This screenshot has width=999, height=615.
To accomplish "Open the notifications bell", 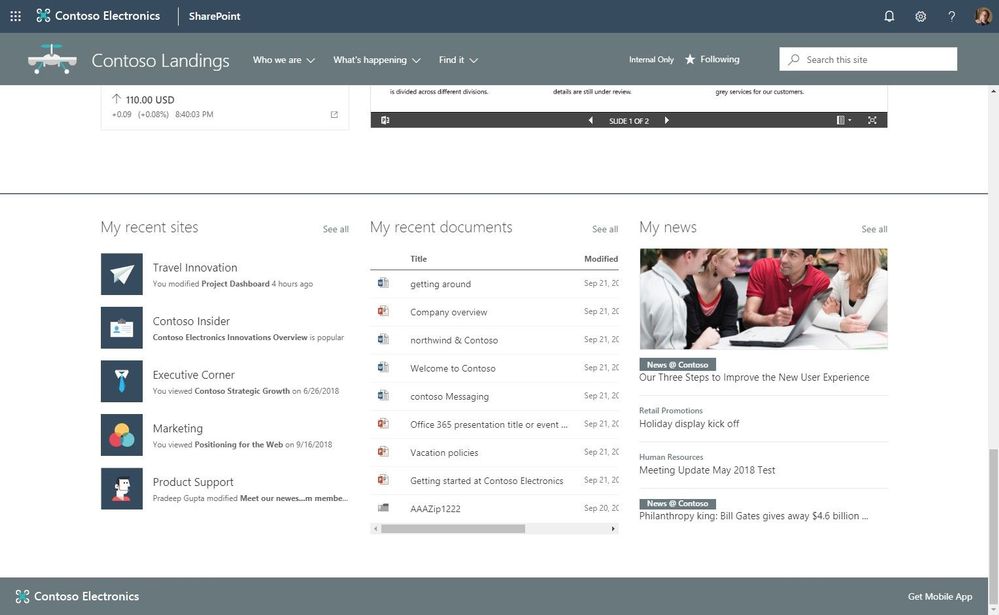I will tap(889, 16).
